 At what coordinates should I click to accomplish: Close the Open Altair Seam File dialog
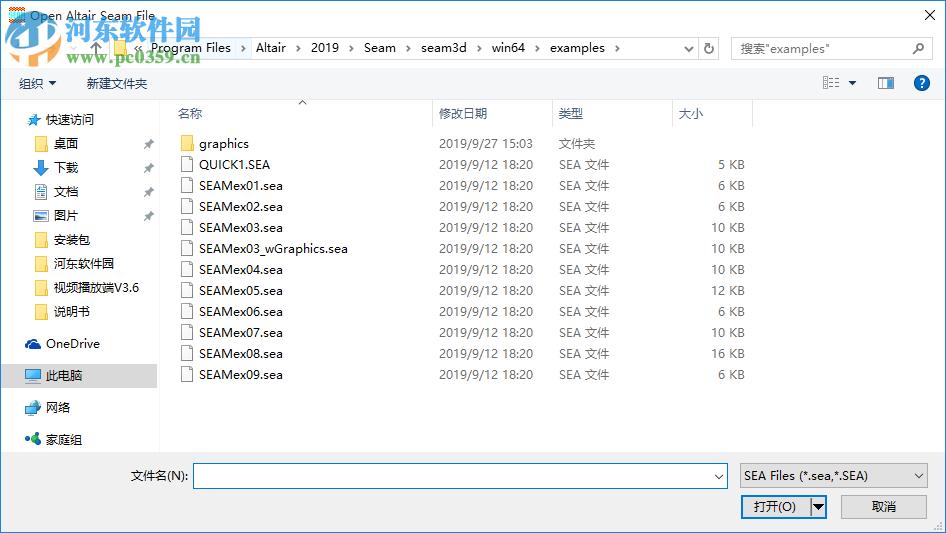coord(930,15)
